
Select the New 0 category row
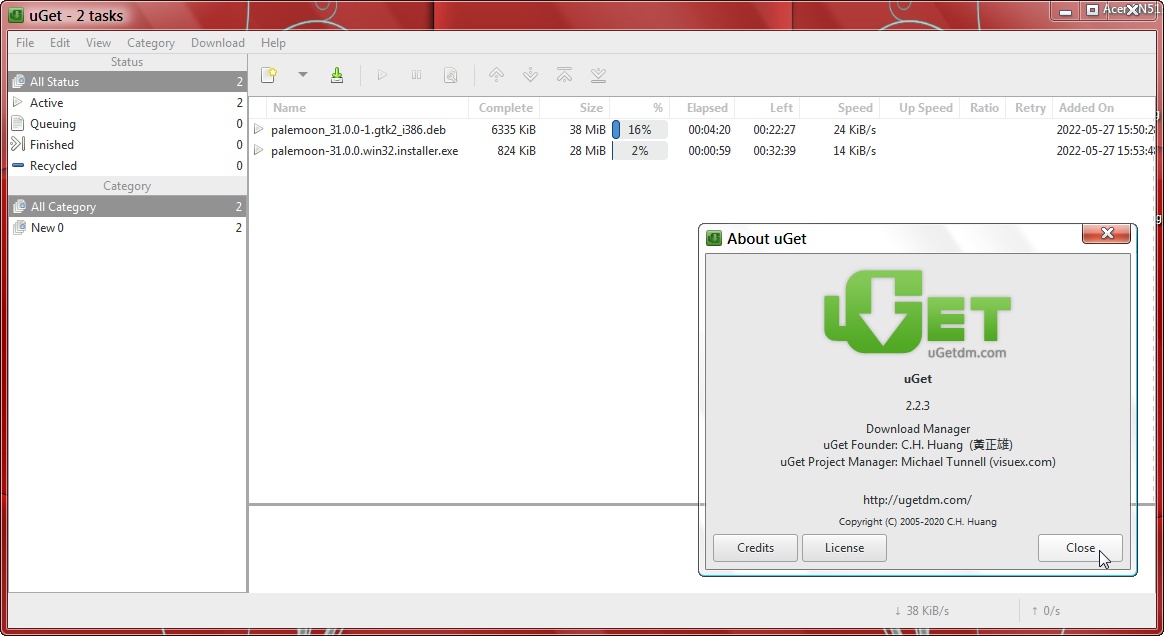(127, 228)
